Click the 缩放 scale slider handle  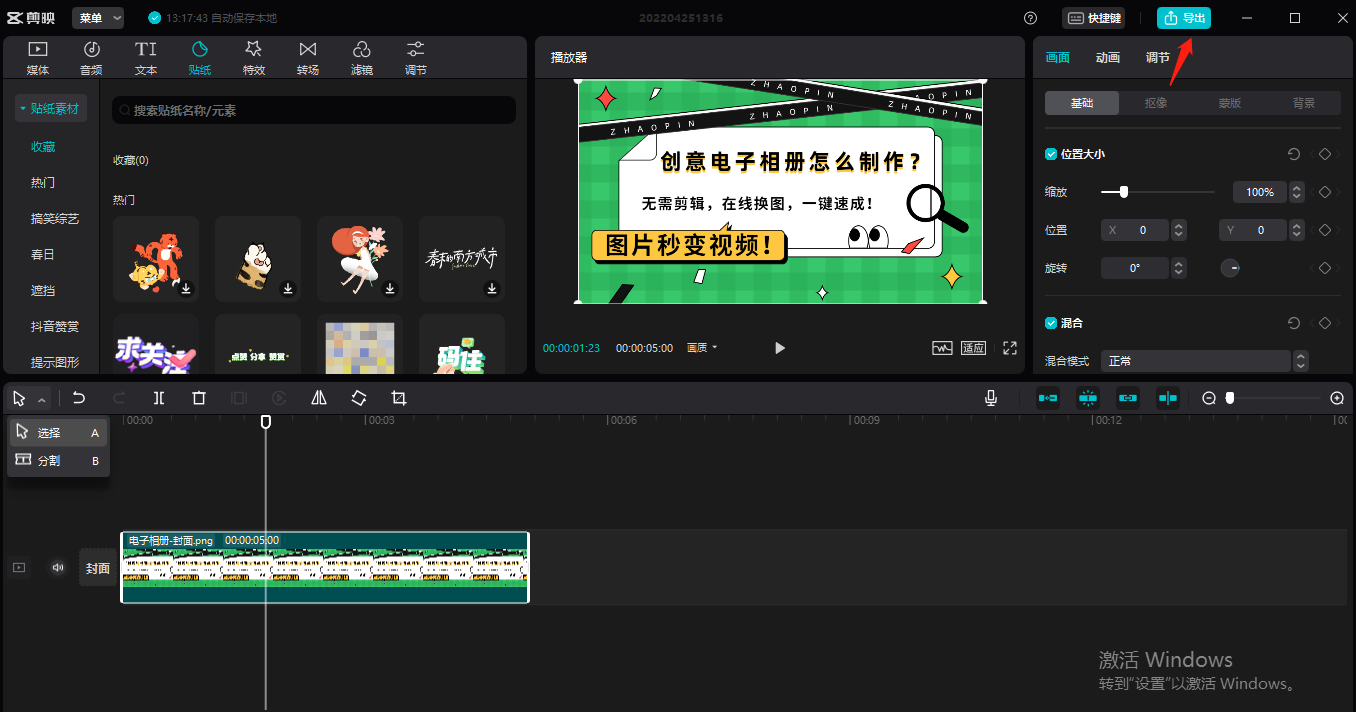pyautogui.click(x=1124, y=192)
